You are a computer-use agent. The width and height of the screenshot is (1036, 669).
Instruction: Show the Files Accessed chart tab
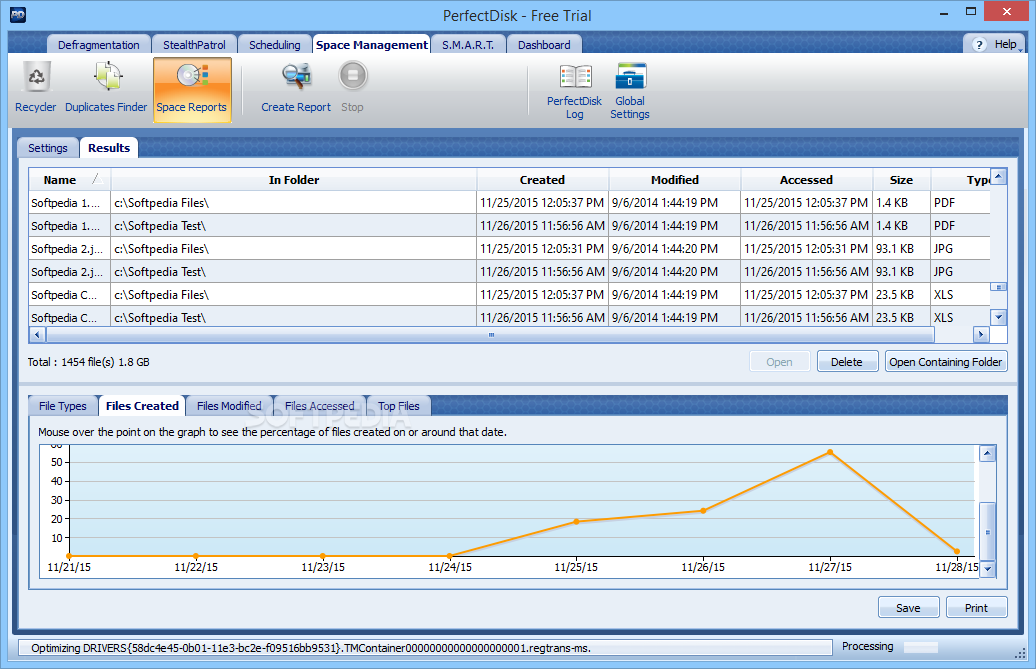click(x=319, y=405)
